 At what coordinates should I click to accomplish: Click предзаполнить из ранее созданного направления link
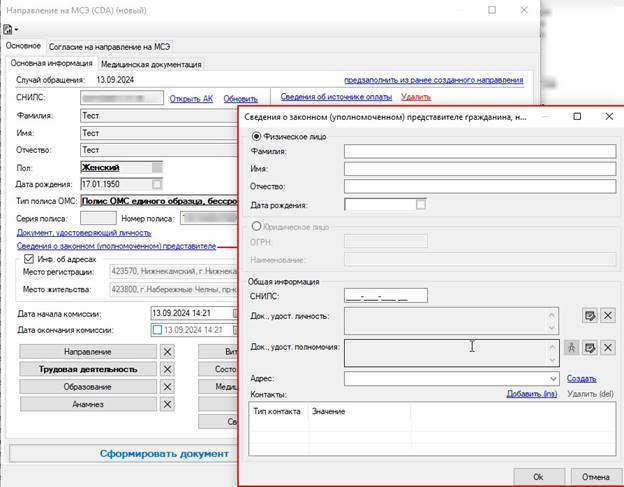tap(434, 80)
